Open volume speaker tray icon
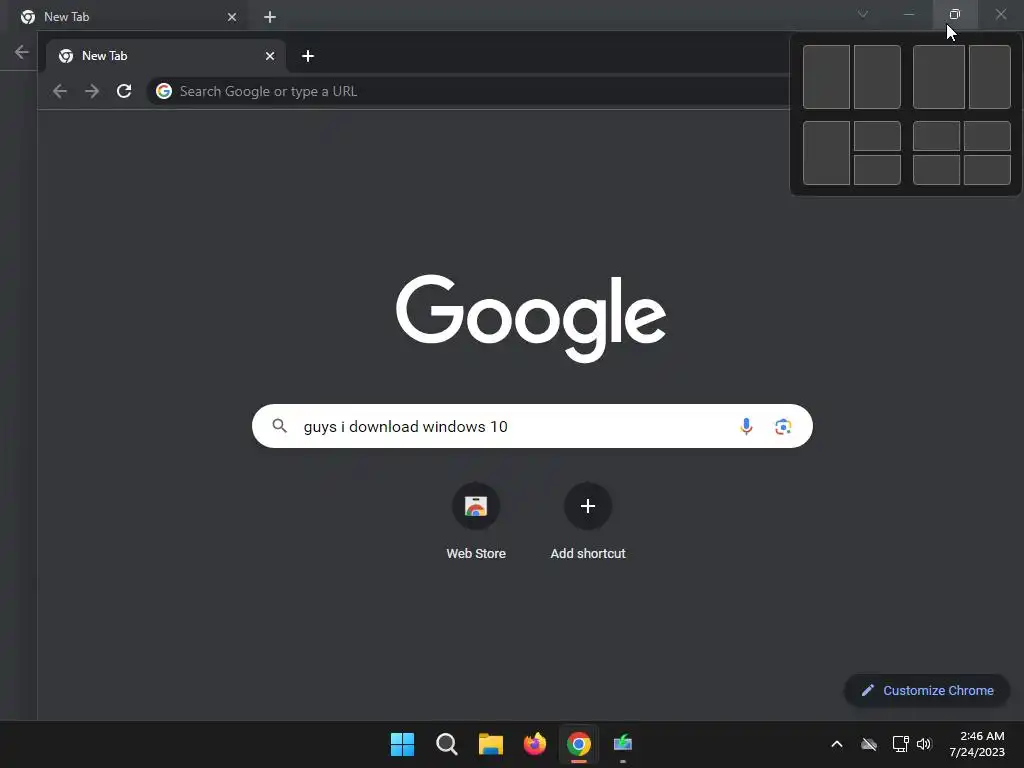The width and height of the screenshot is (1024, 768). coord(924,744)
